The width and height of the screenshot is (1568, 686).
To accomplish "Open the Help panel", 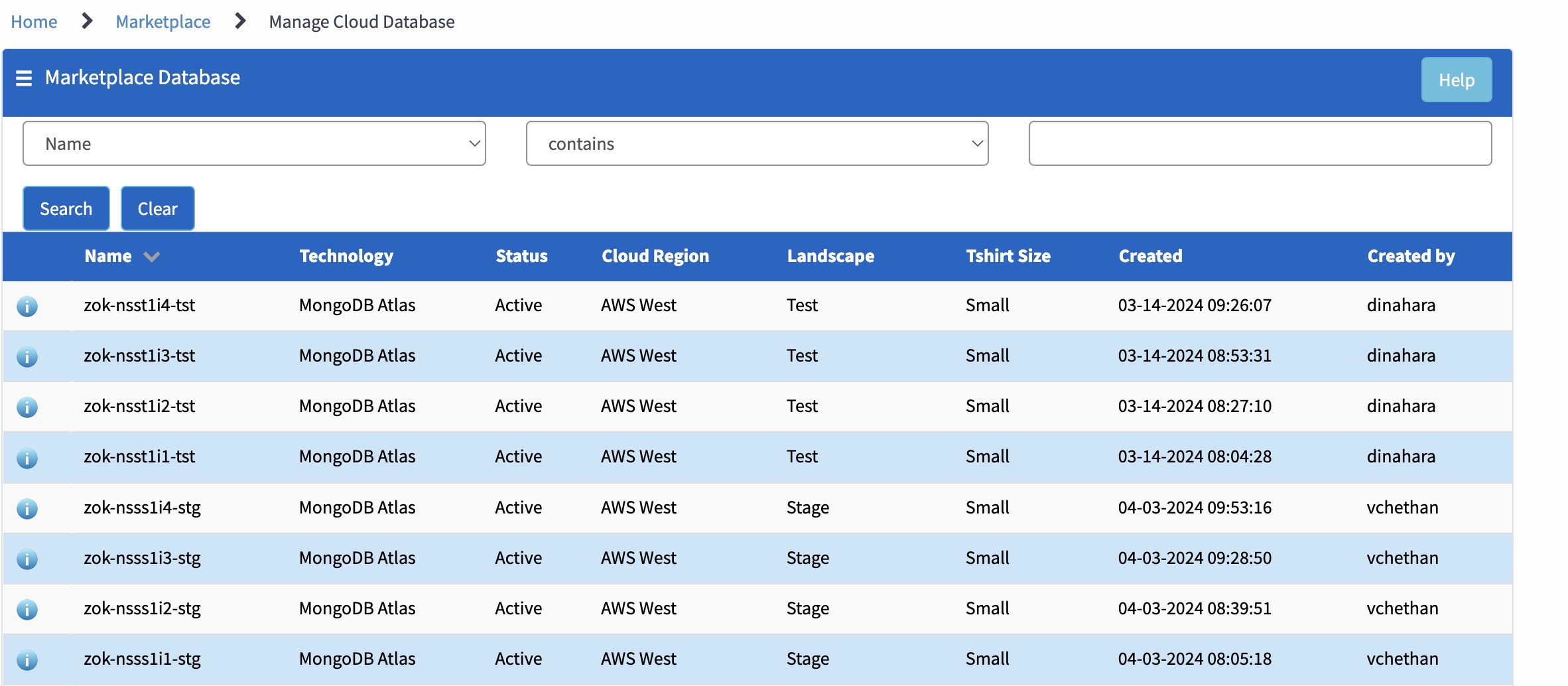I will tap(1456, 80).
